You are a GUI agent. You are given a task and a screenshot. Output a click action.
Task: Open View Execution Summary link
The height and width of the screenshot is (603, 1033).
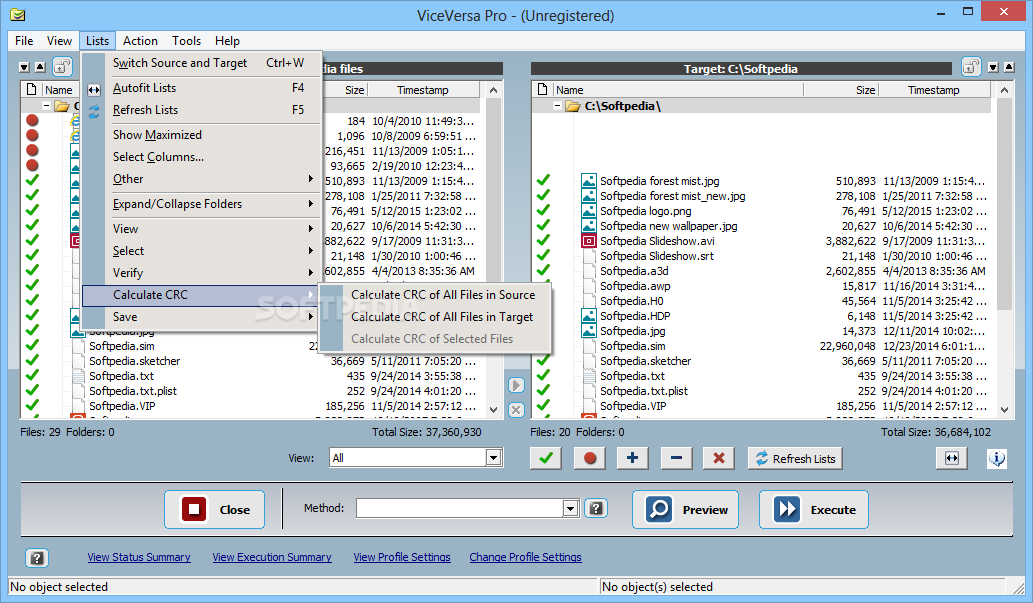tap(271, 557)
